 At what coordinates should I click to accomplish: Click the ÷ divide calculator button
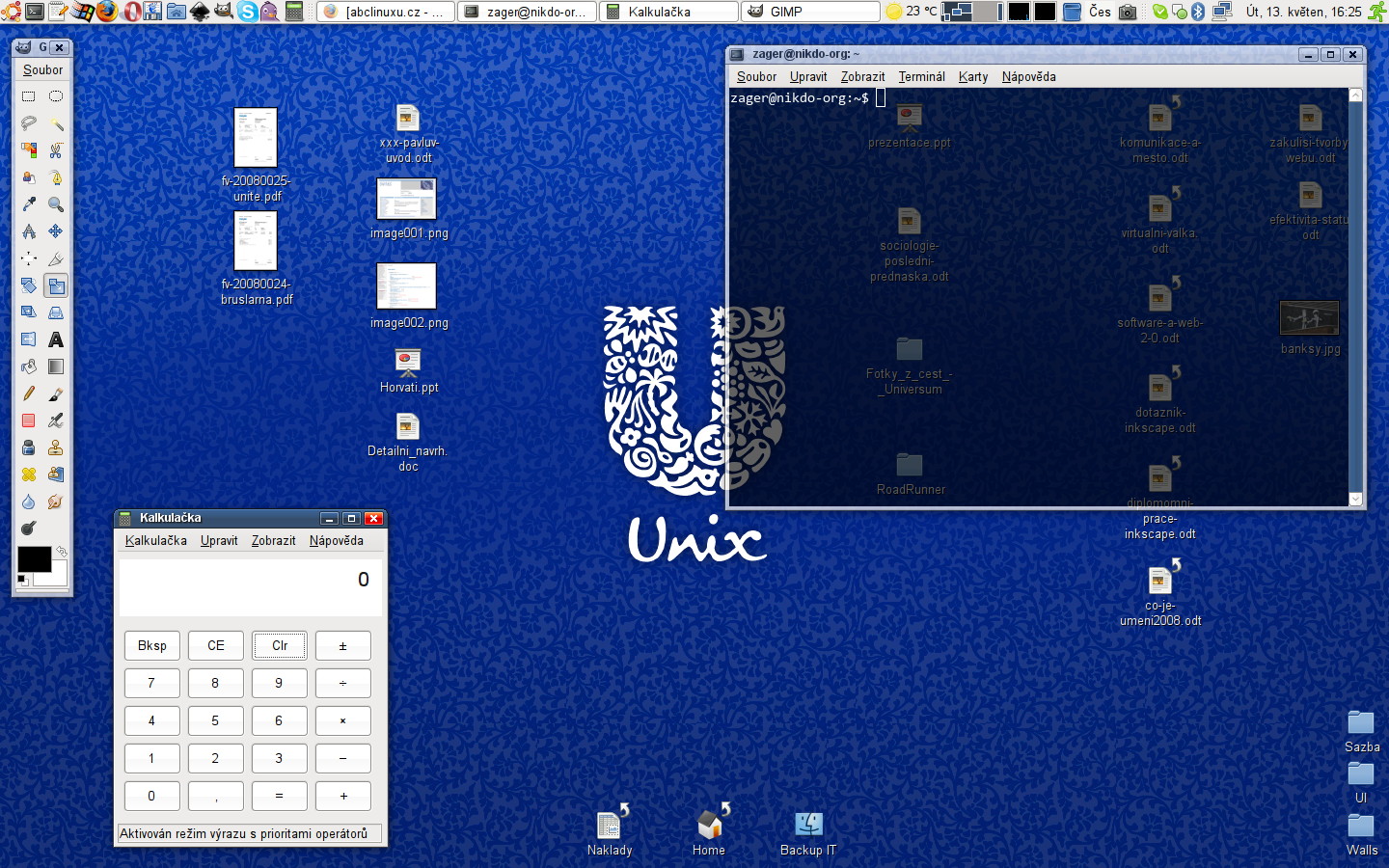pyautogui.click(x=342, y=683)
